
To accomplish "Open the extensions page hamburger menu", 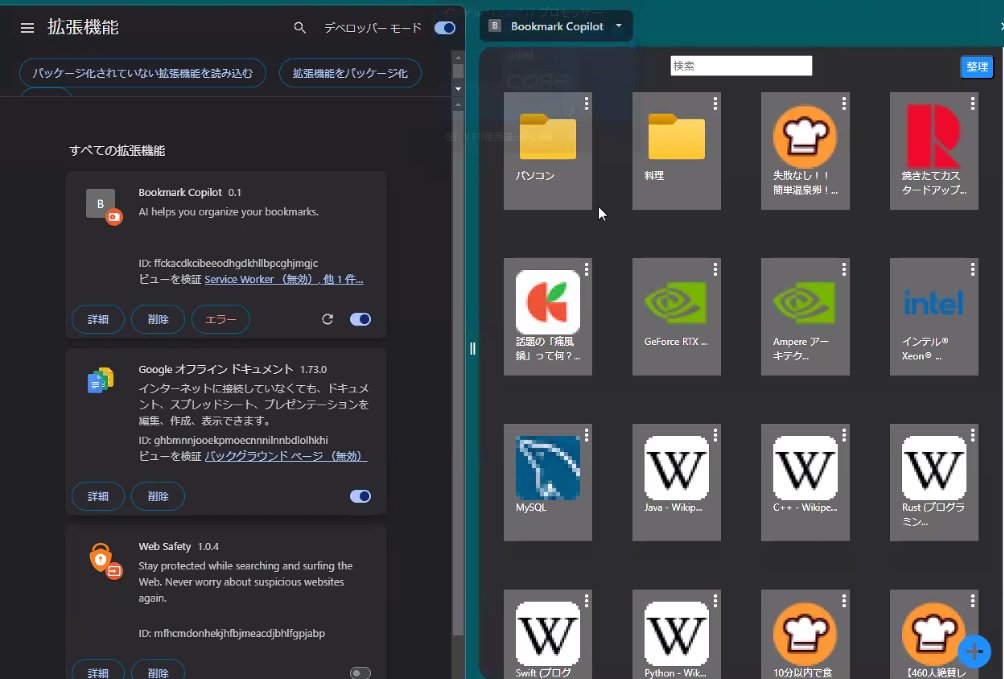I will tap(27, 28).
